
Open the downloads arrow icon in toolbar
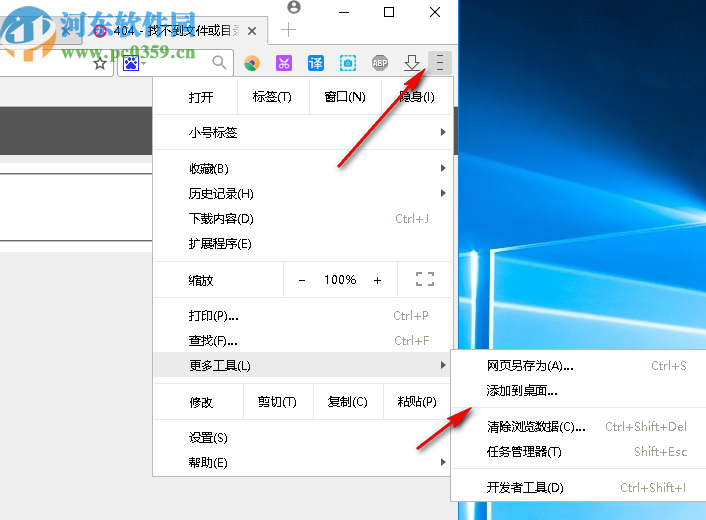coord(412,63)
